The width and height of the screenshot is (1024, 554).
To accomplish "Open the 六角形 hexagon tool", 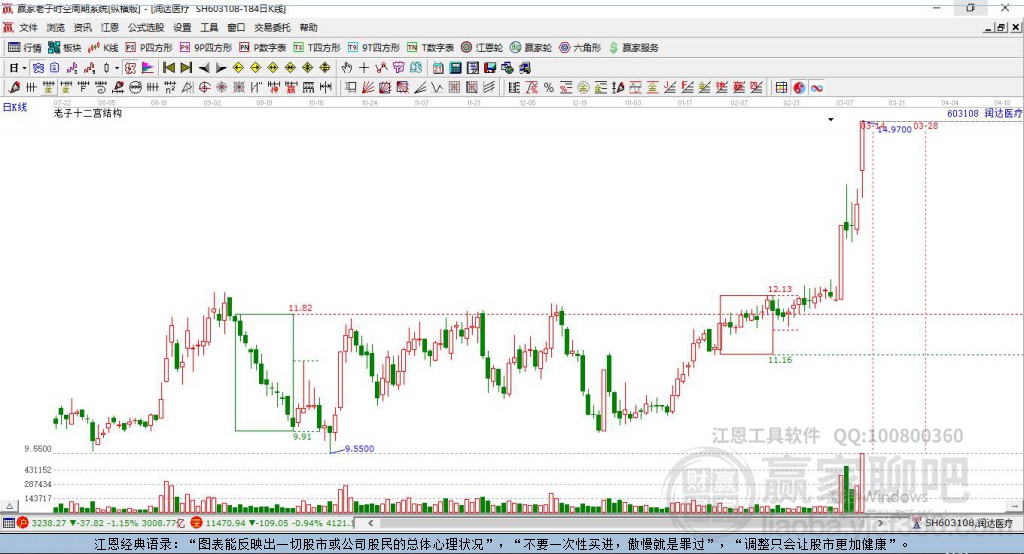I will coord(580,48).
